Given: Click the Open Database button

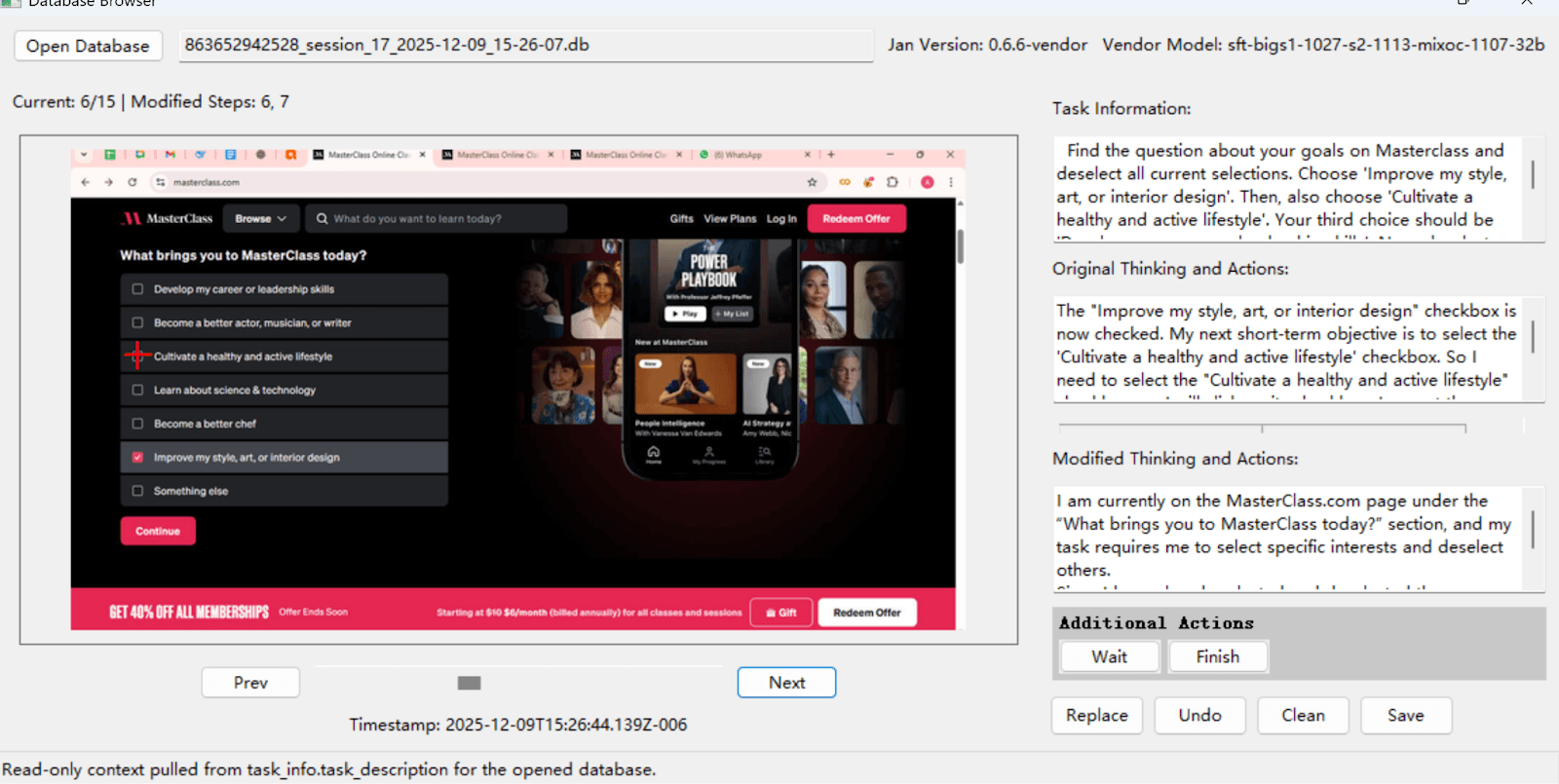Looking at the screenshot, I should tap(88, 46).
